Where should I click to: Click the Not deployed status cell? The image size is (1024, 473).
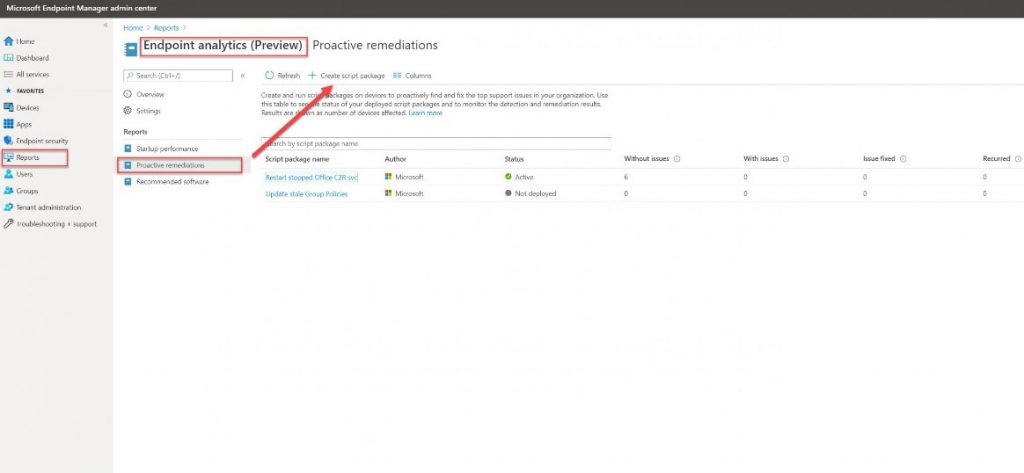coord(531,194)
